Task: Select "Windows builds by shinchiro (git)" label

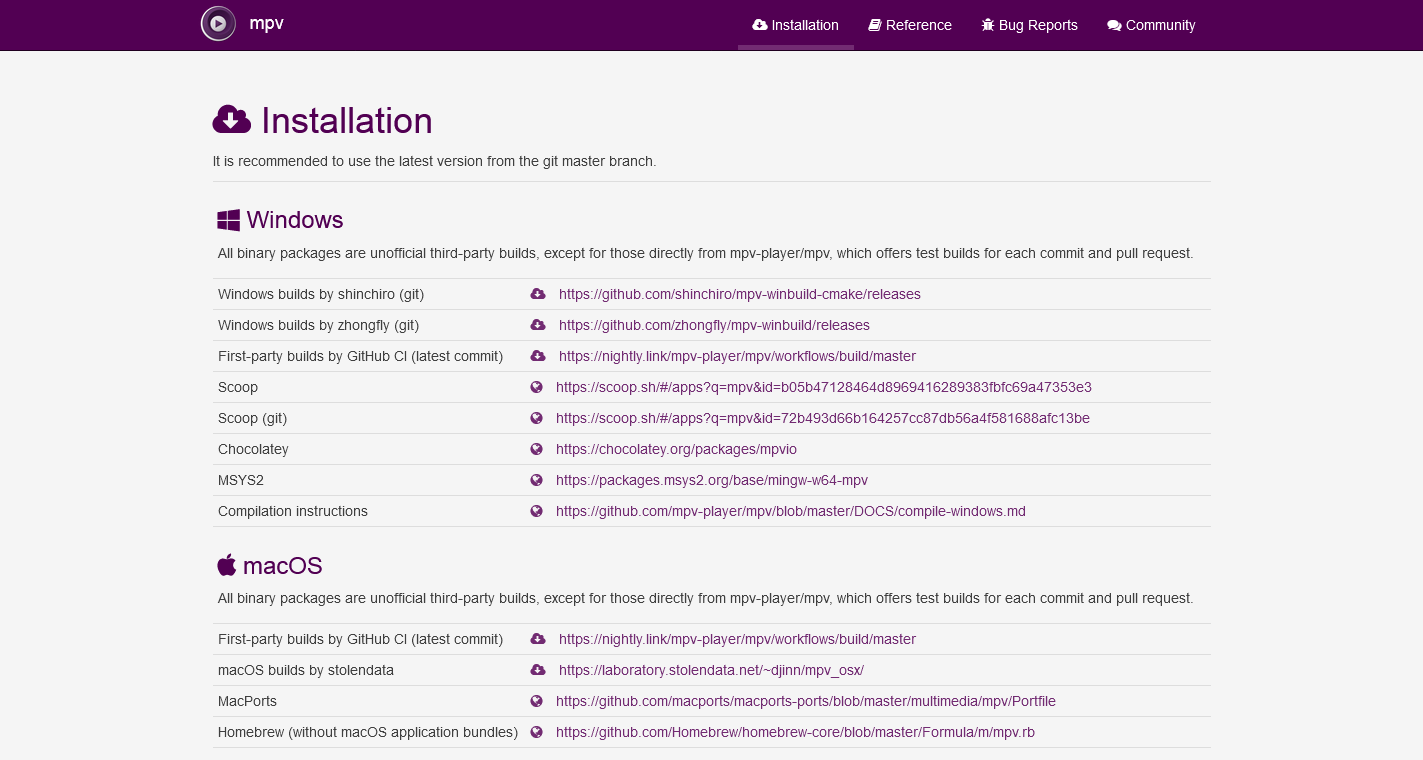Action: click(321, 294)
